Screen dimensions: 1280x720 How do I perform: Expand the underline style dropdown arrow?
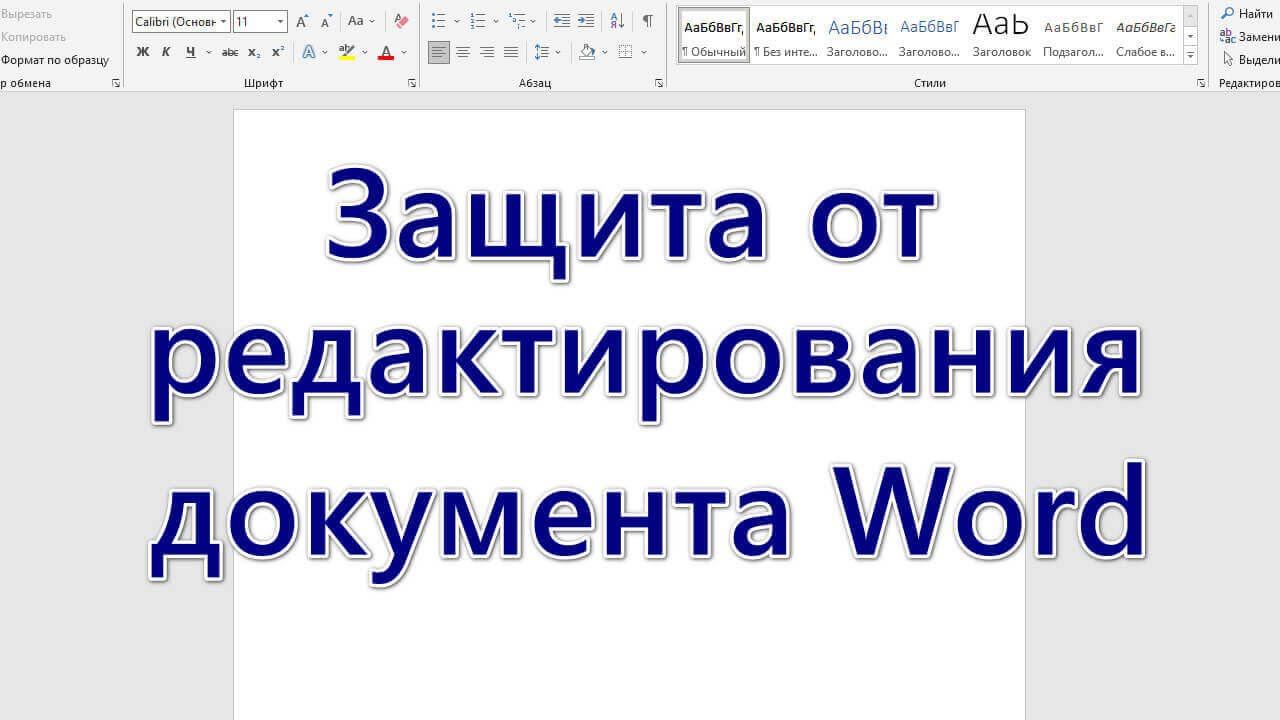pyautogui.click(x=208, y=52)
